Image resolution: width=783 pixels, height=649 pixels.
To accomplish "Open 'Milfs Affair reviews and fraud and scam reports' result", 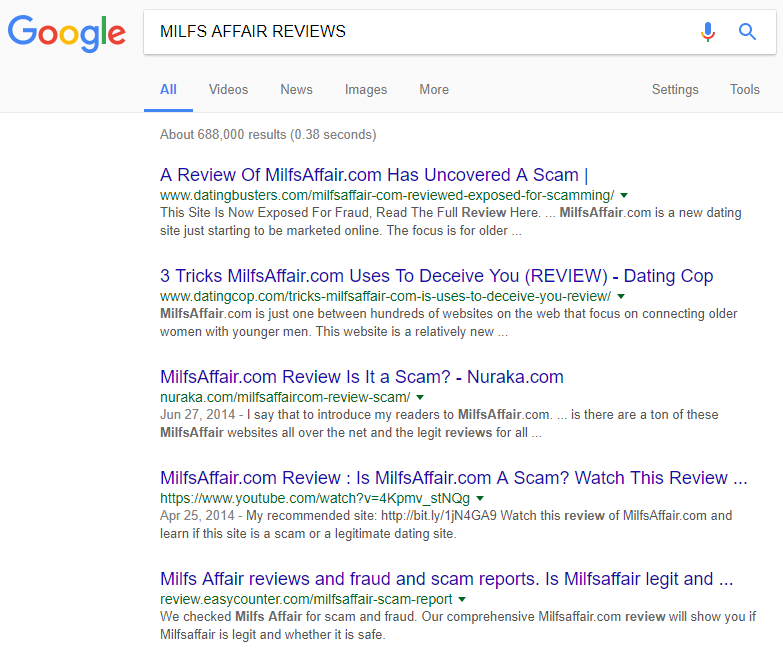I will 446,579.
